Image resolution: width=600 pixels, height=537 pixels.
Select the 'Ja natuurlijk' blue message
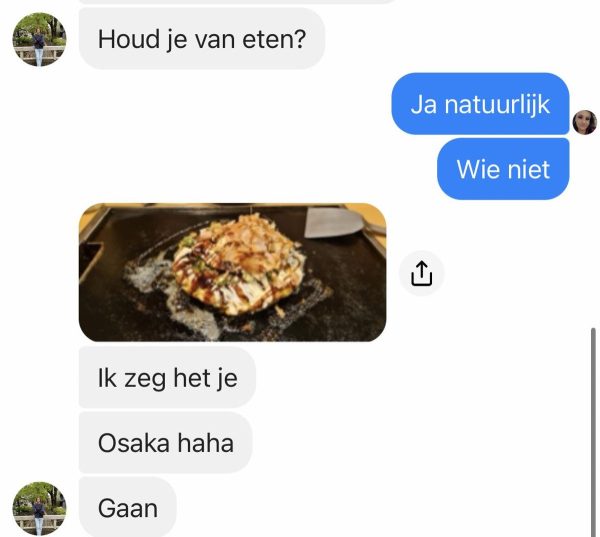pos(480,104)
